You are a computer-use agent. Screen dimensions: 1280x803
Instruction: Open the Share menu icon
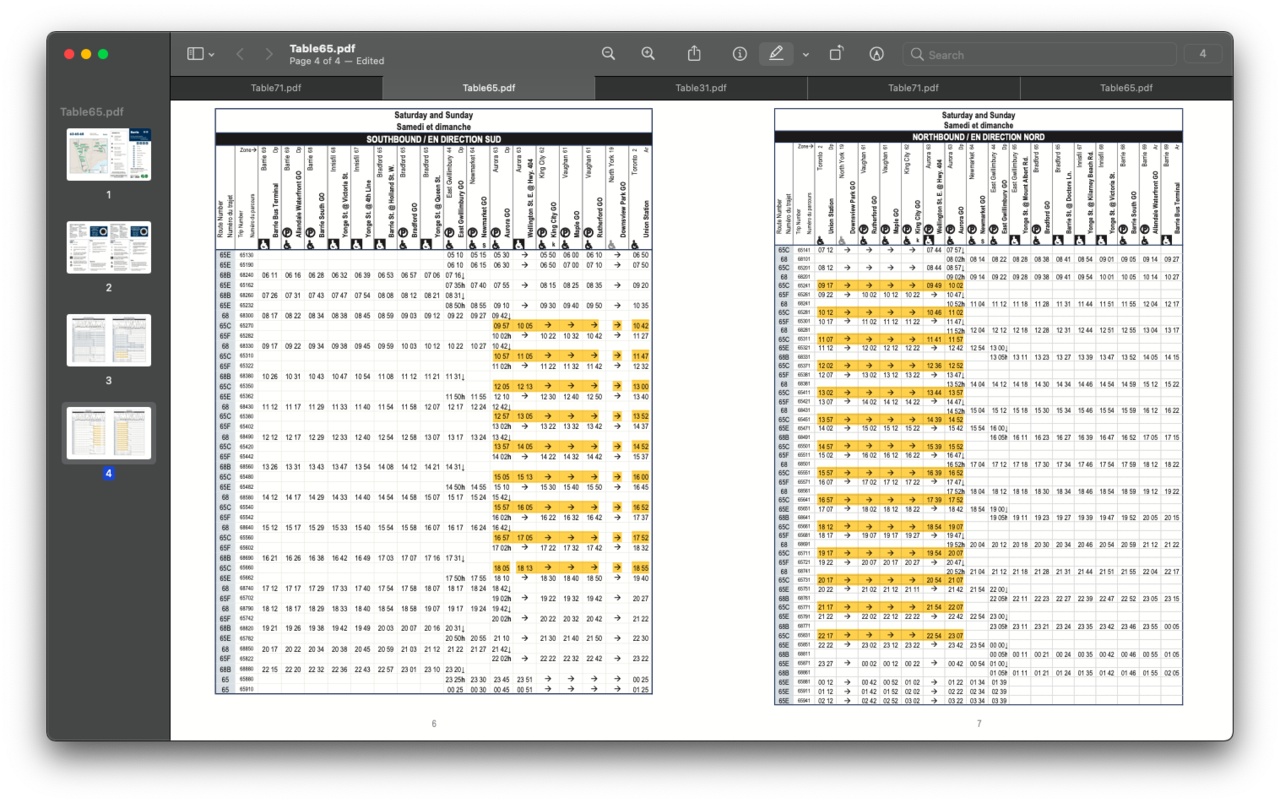[x=694, y=54]
